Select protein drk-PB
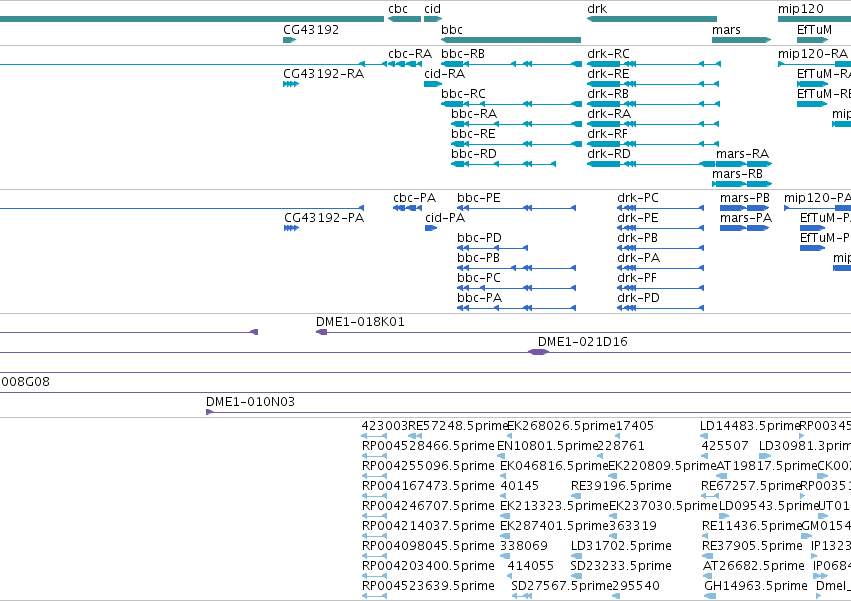 point(661,248)
